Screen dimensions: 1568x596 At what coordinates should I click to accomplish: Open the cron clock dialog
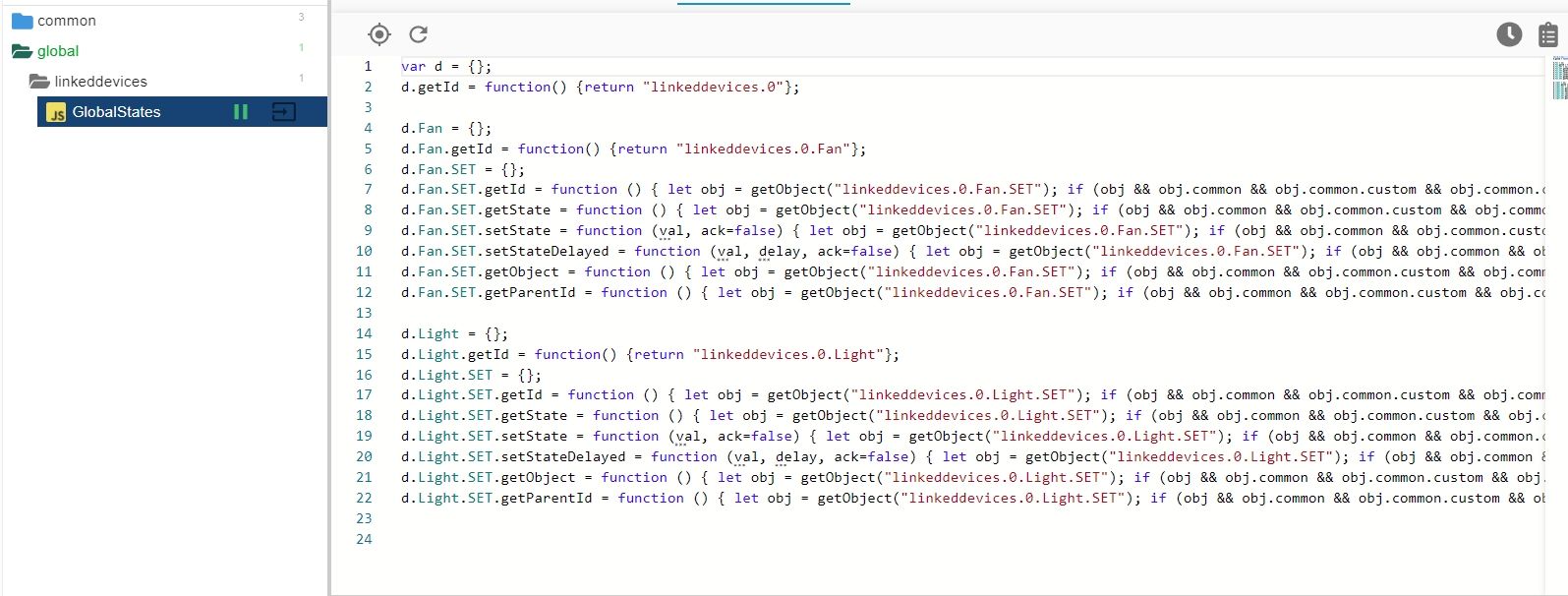(1509, 34)
